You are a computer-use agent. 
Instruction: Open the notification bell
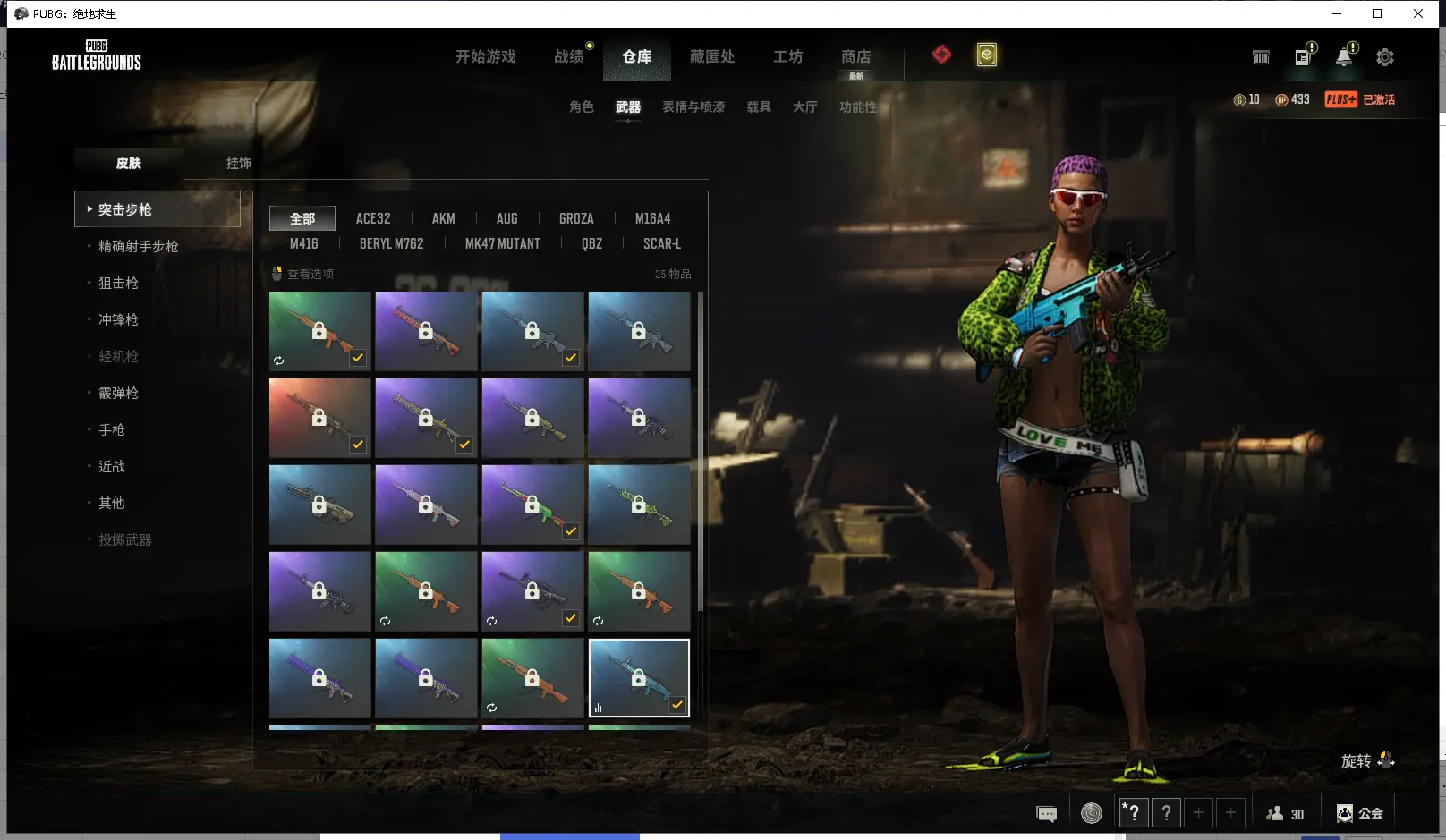pos(1344,57)
